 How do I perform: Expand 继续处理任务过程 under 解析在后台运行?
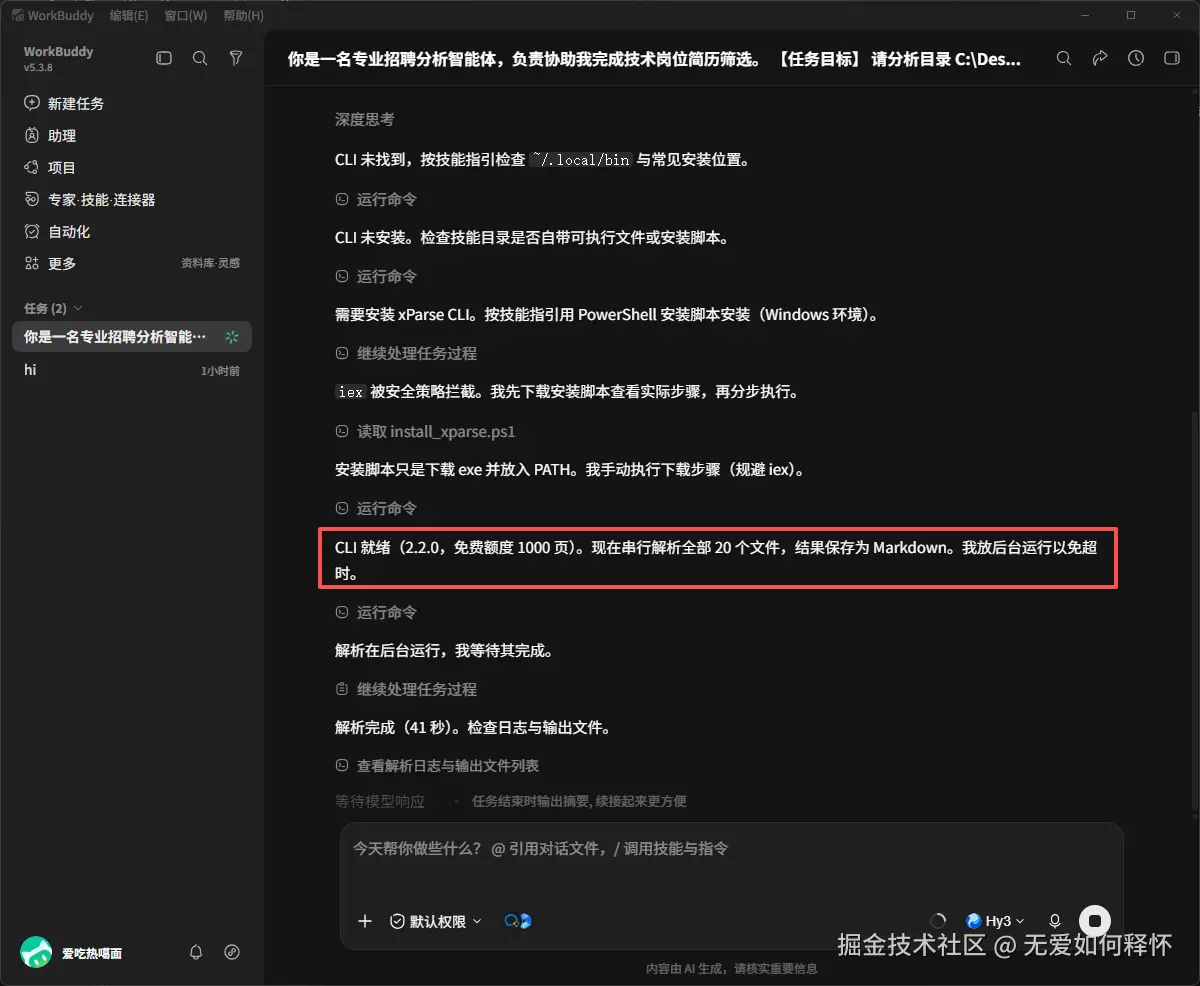coord(406,689)
